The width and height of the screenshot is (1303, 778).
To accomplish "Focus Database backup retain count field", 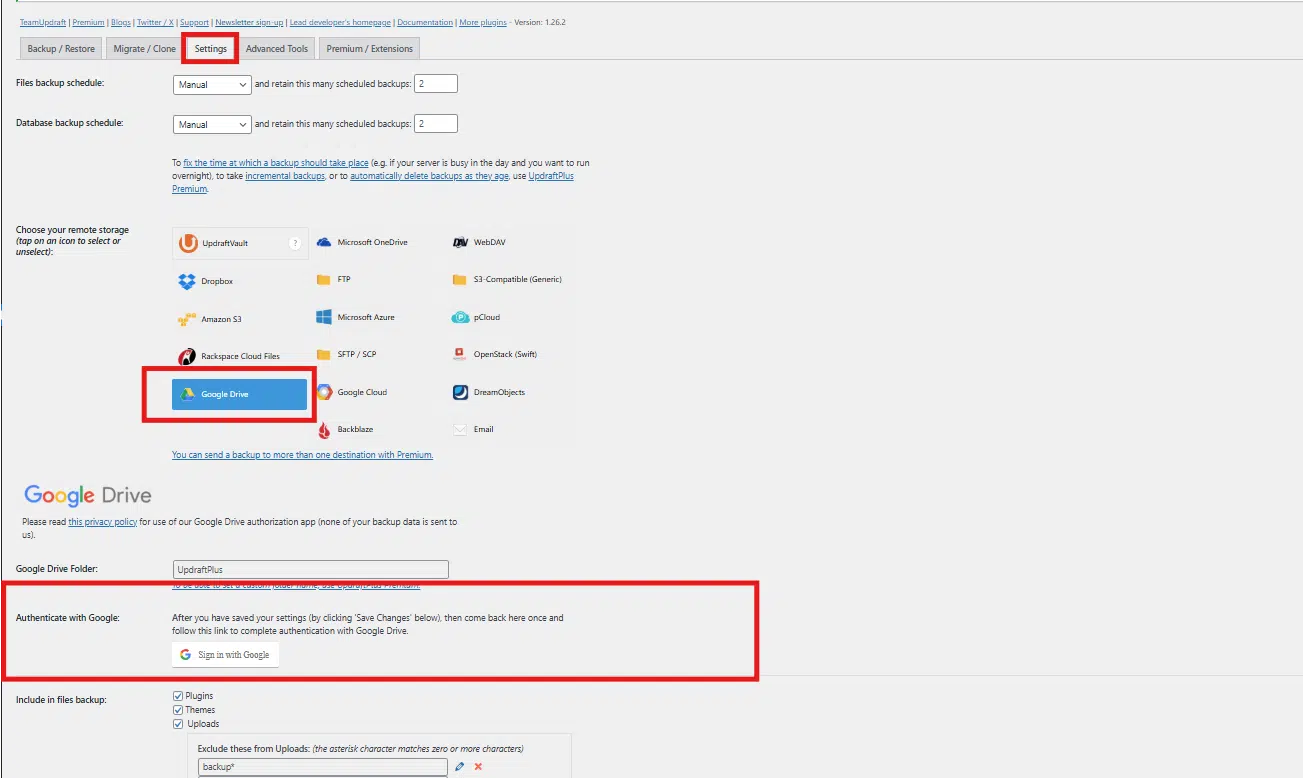I will pyautogui.click(x=436, y=124).
